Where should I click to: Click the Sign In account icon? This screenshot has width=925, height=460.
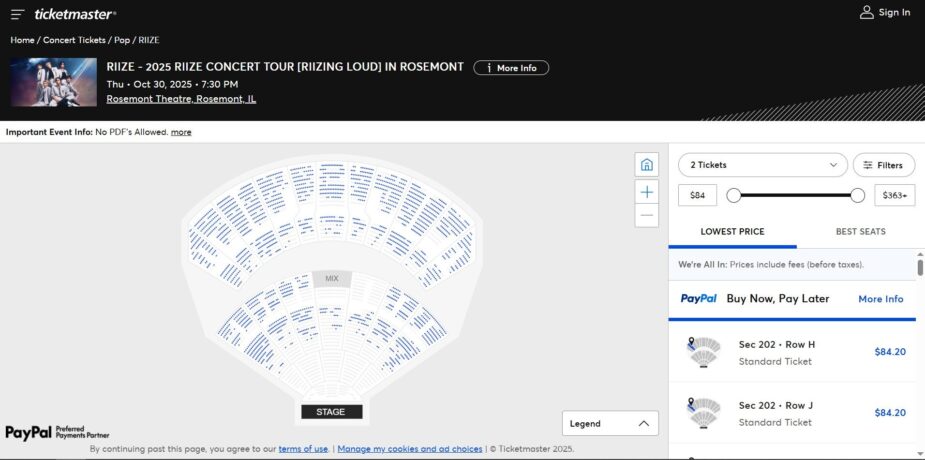point(867,13)
